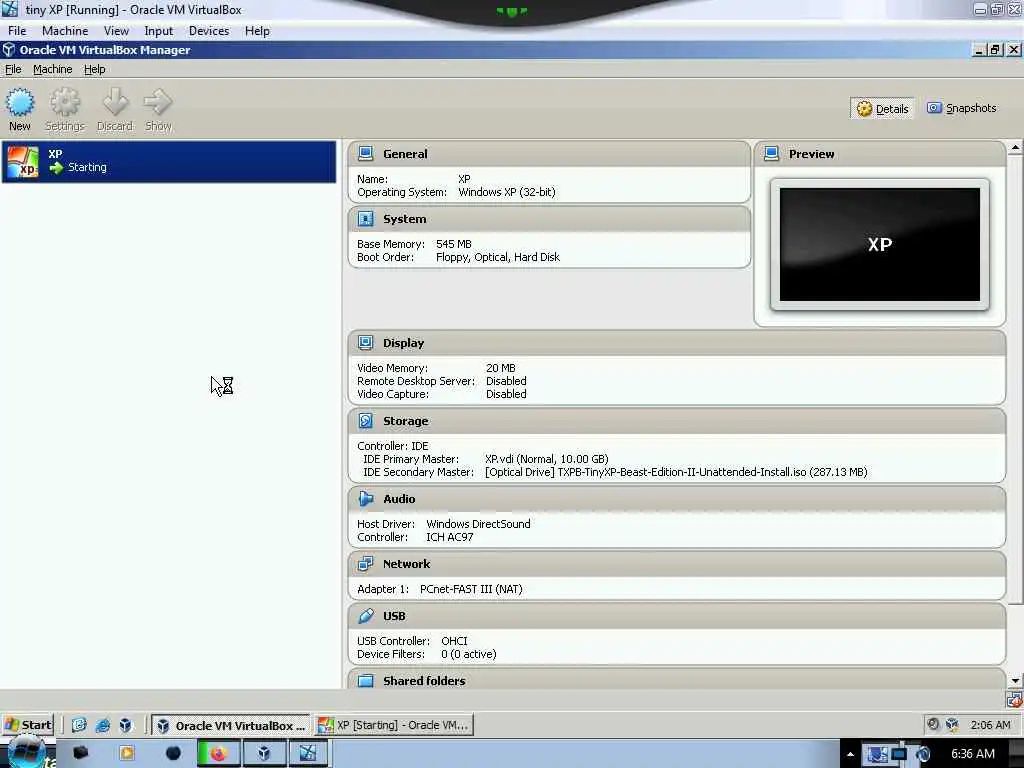Open the Manager's Machine menu
The width and height of the screenshot is (1024, 768).
click(x=53, y=69)
